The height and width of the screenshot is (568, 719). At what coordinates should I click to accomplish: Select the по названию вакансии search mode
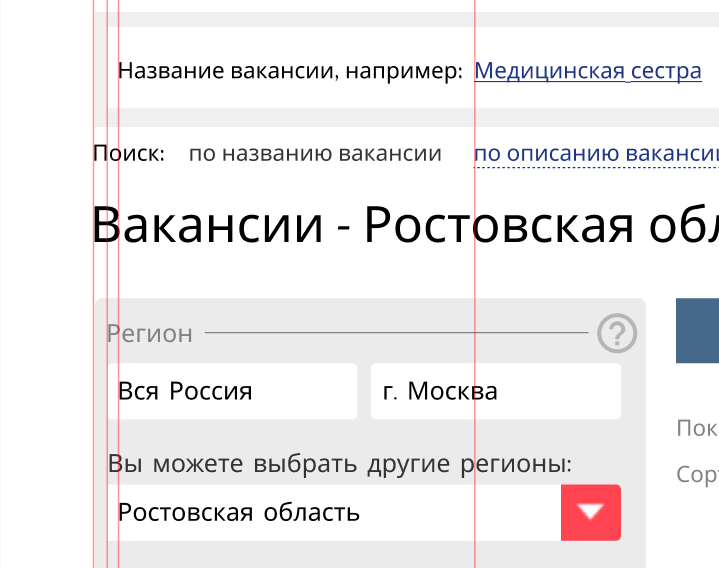(x=315, y=154)
